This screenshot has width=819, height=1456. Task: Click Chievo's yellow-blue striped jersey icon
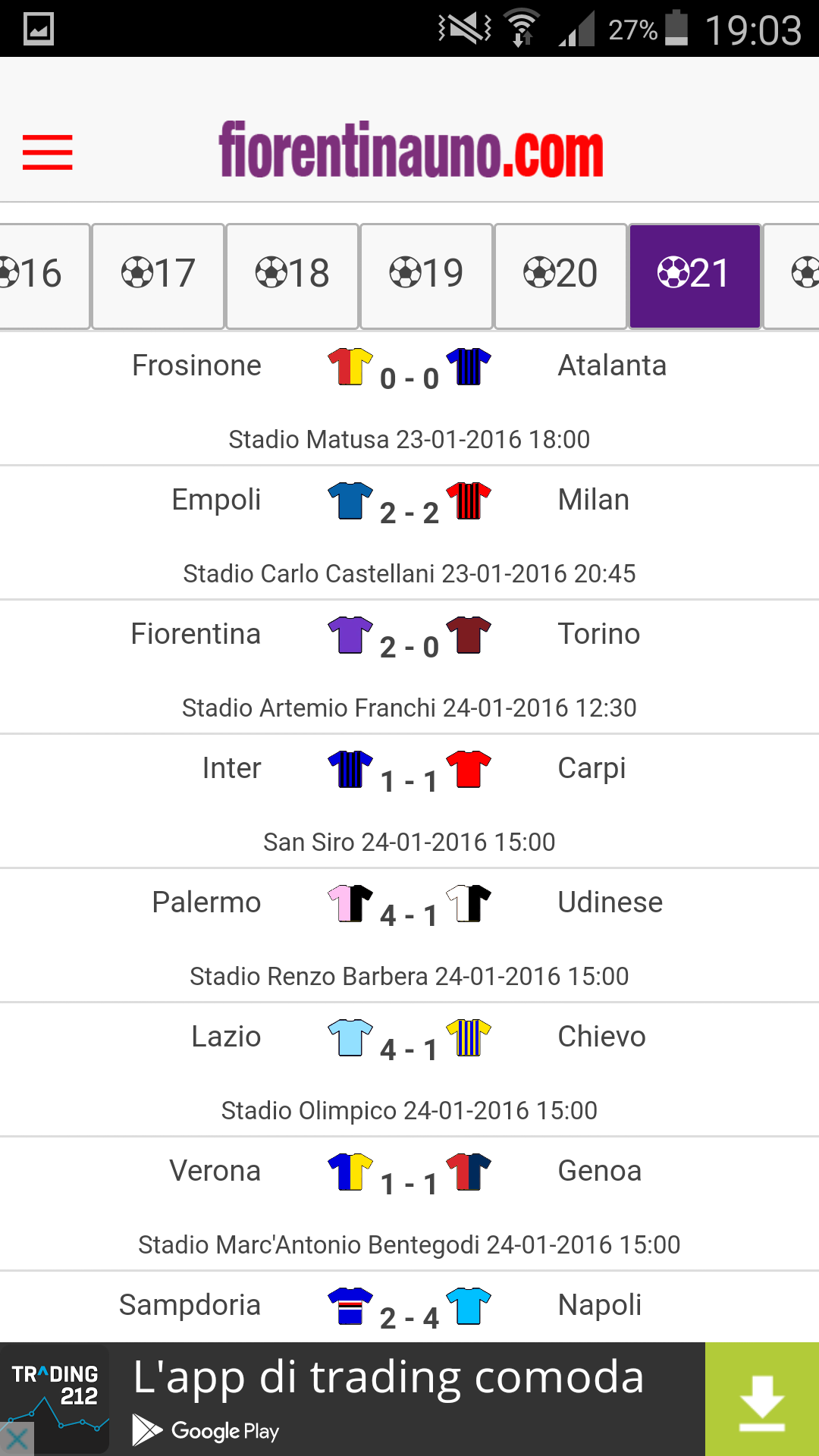click(x=469, y=1037)
